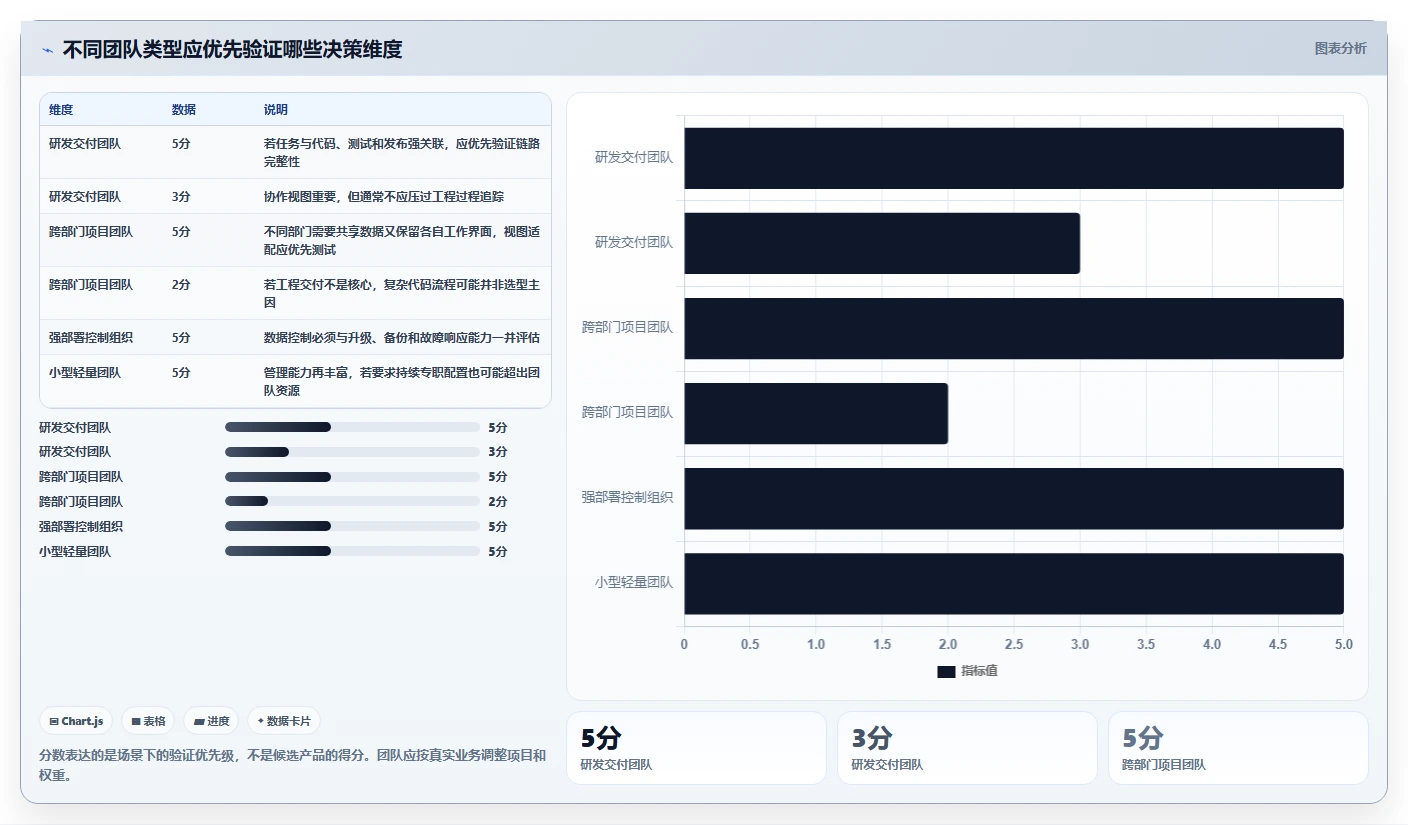This screenshot has height=825, width=1408.
Task: Select the 表格 chip
Action: [x=148, y=721]
